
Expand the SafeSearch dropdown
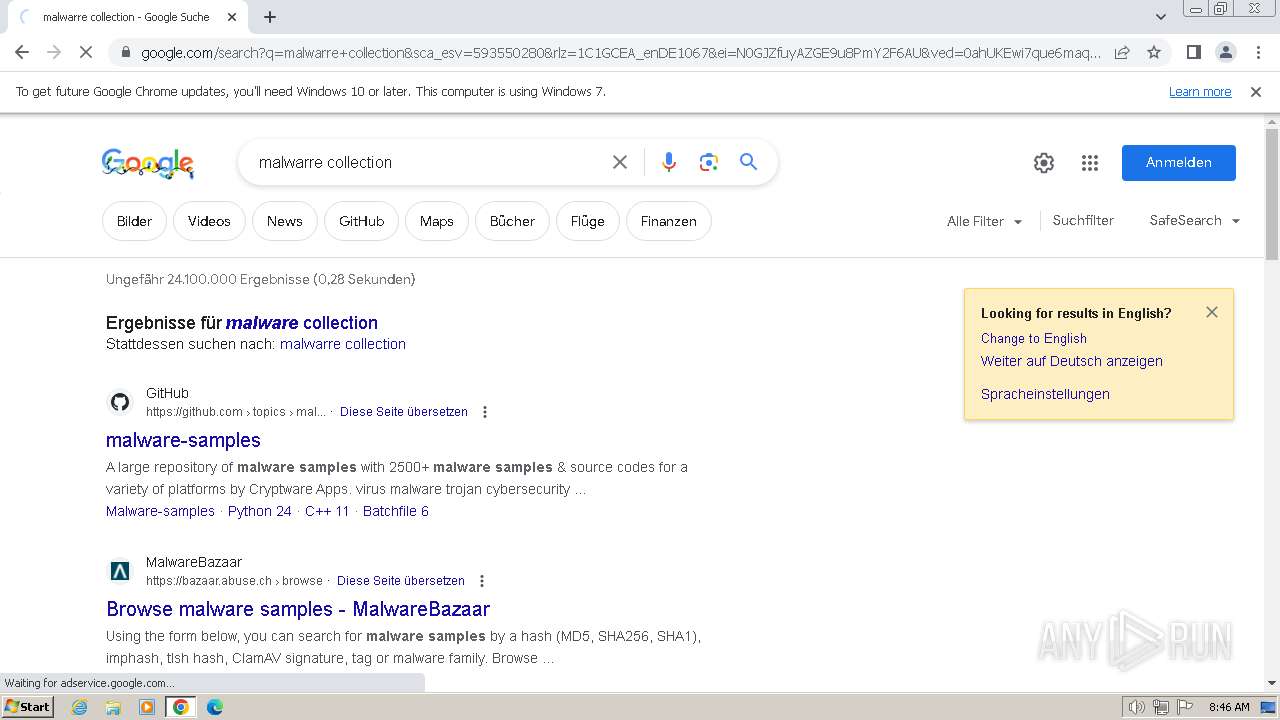[1194, 220]
